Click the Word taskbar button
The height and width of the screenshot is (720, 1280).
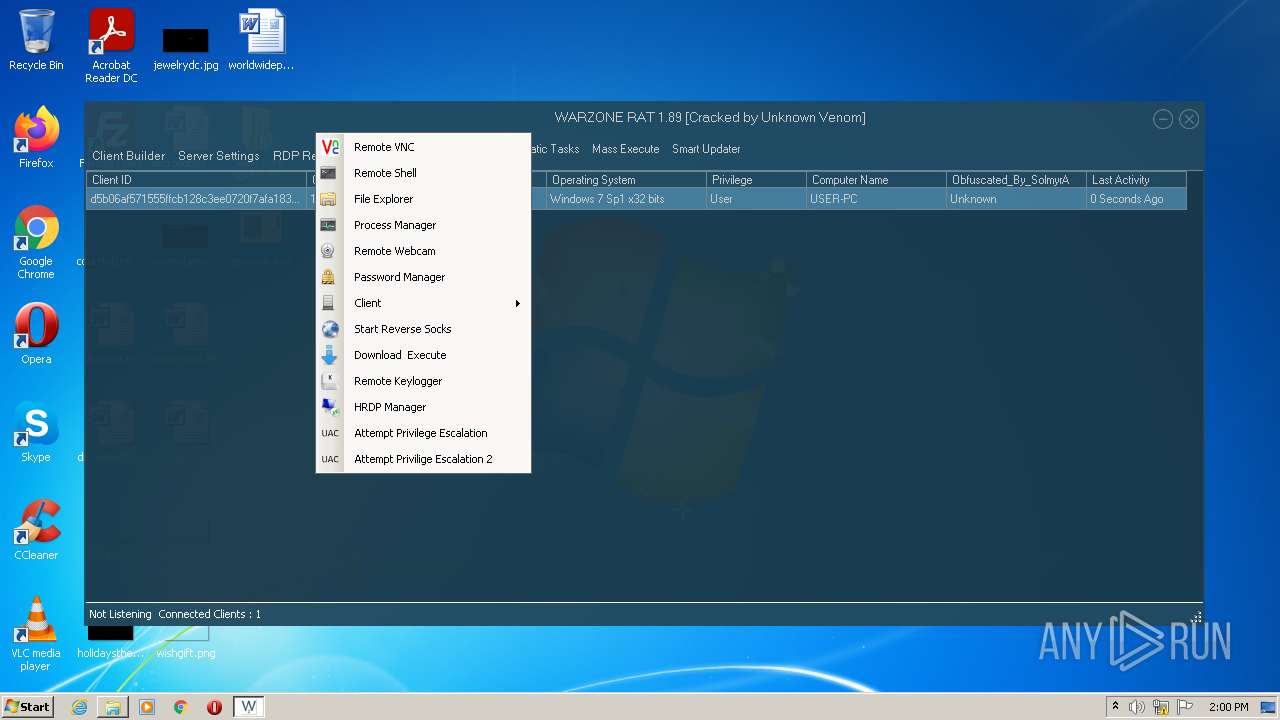tap(249, 707)
